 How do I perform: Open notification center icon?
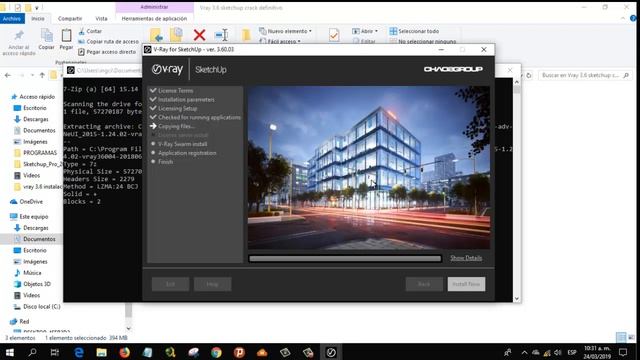[623, 352]
